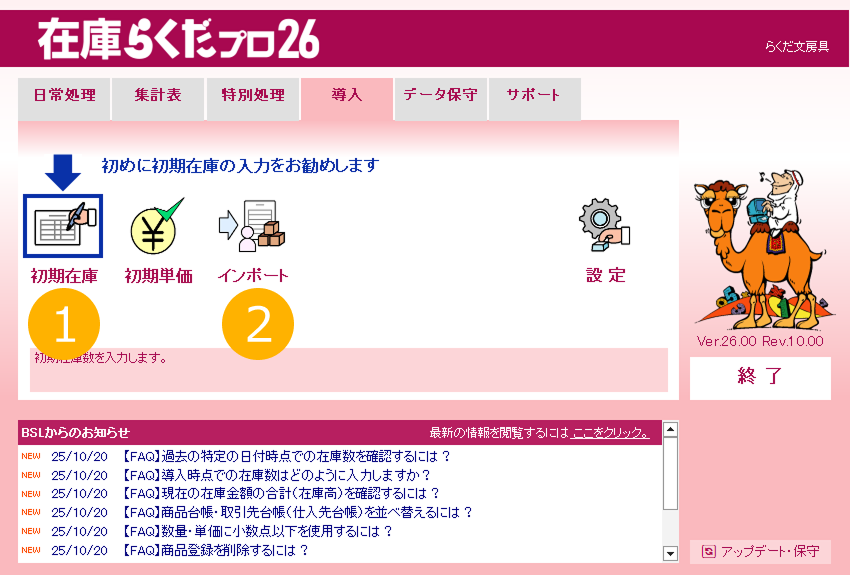Open the 初期単価 yen coin icon

coord(157,226)
